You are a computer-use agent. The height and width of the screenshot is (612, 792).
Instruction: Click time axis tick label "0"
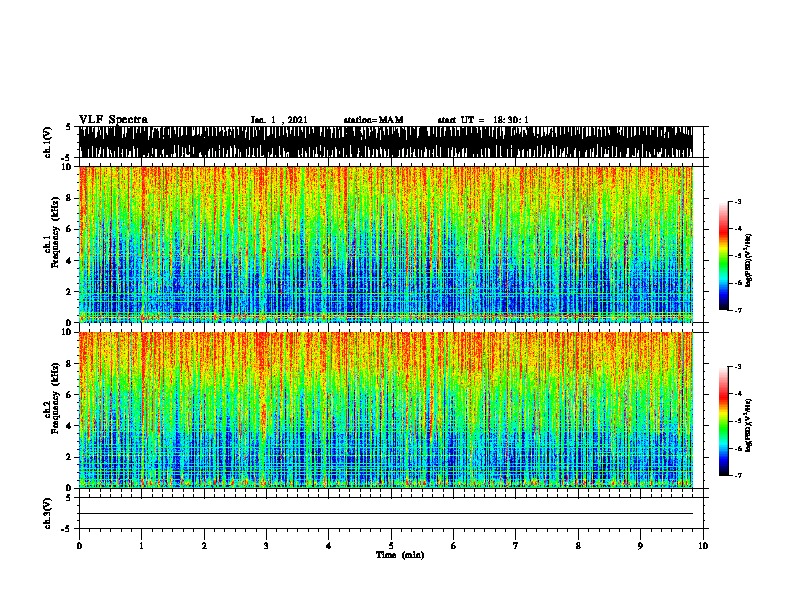click(x=79, y=546)
